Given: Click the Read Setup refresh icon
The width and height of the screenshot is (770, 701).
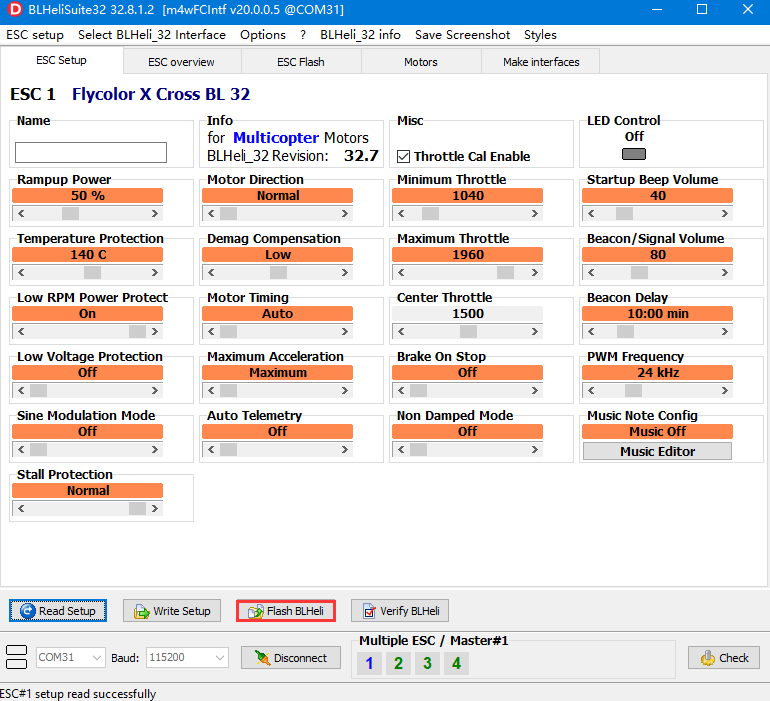Looking at the screenshot, I should click(28, 611).
